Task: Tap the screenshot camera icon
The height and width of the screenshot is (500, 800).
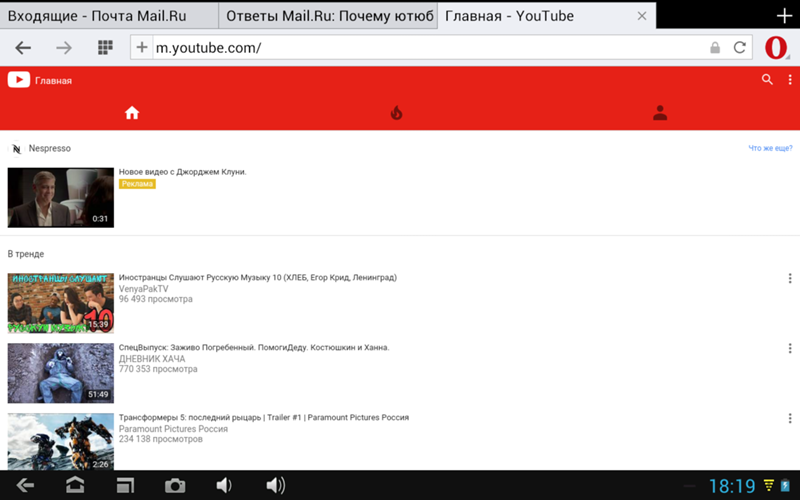Action: pos(175,485)
